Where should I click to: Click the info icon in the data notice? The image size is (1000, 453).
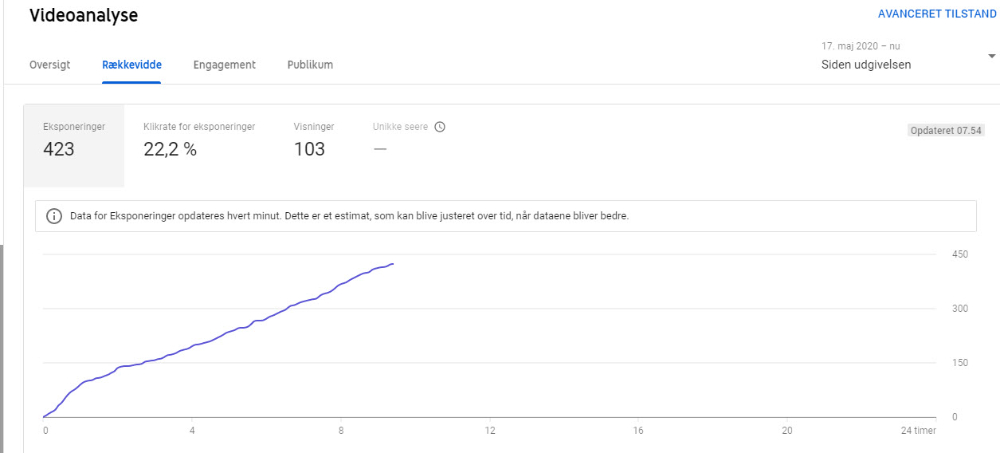pyautogui.click(x=54, y=216)
